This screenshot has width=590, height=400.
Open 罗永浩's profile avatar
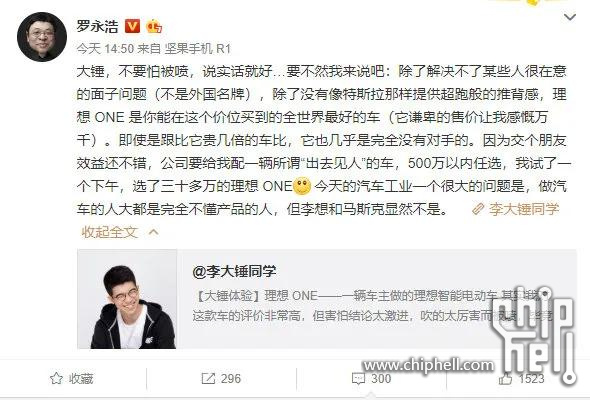pyautogui.click(x=42, y=37)
